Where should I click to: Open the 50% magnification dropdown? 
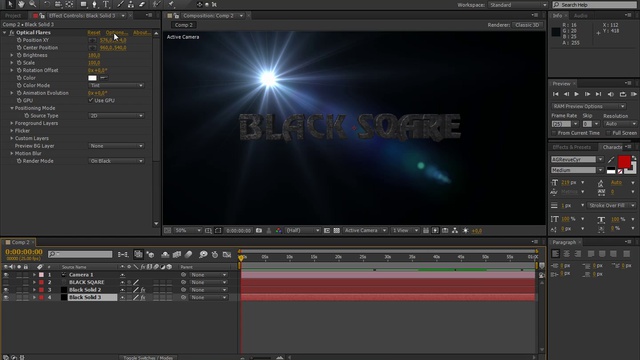(188, 231)
